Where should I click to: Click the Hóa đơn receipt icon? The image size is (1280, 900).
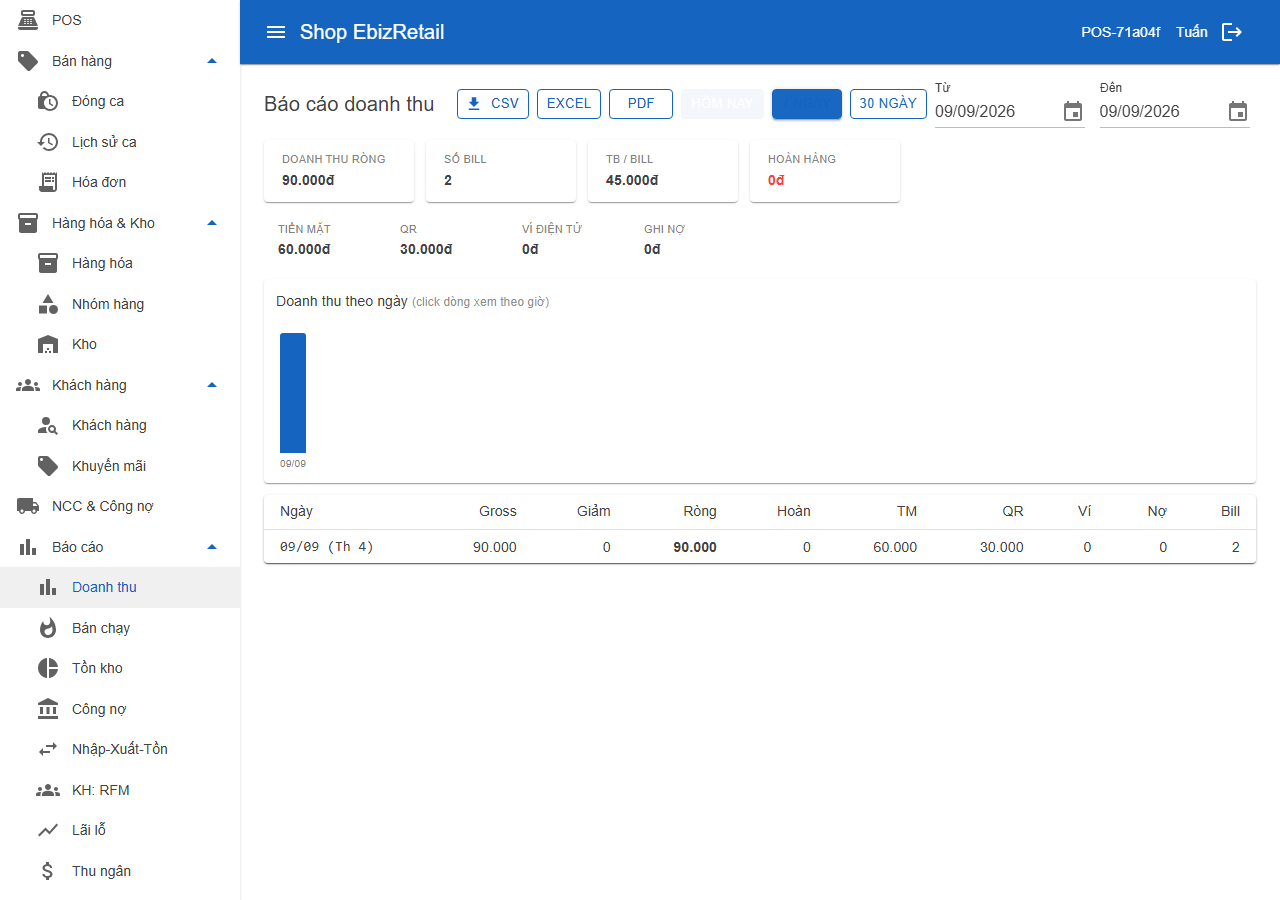48,182
